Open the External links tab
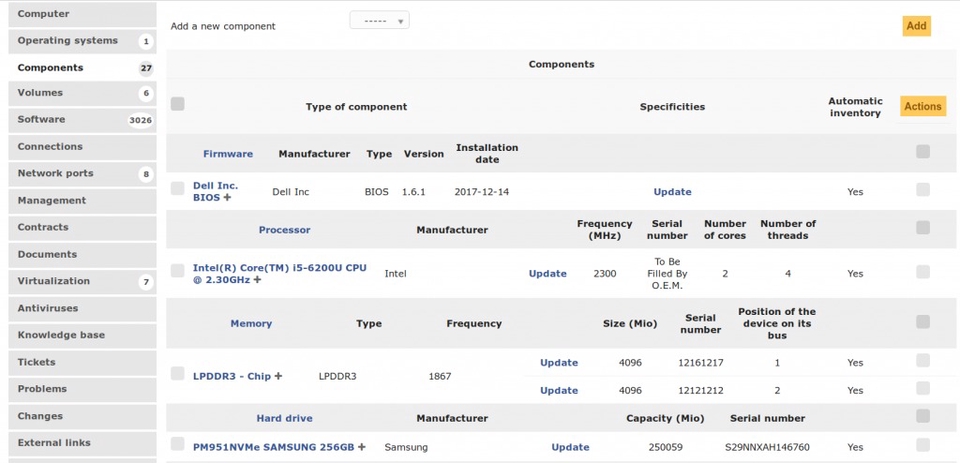 click(x=82, y=443)
